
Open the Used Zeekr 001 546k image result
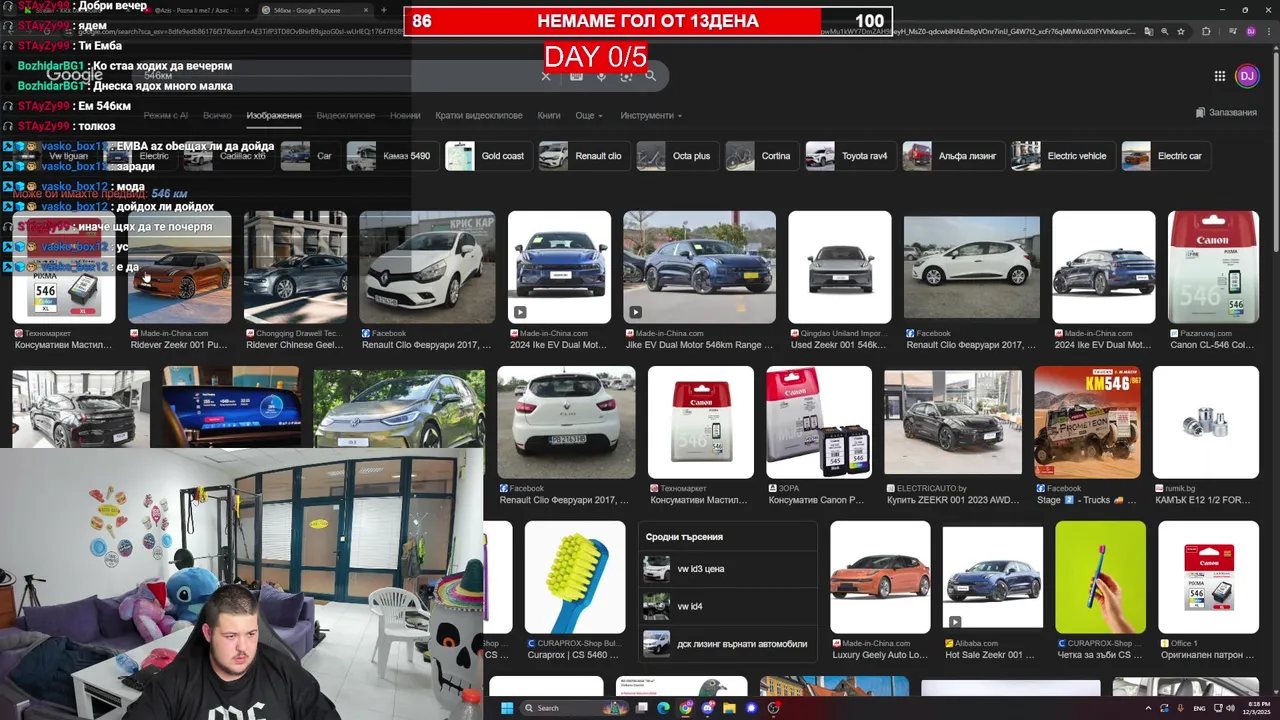click(839, 267)
